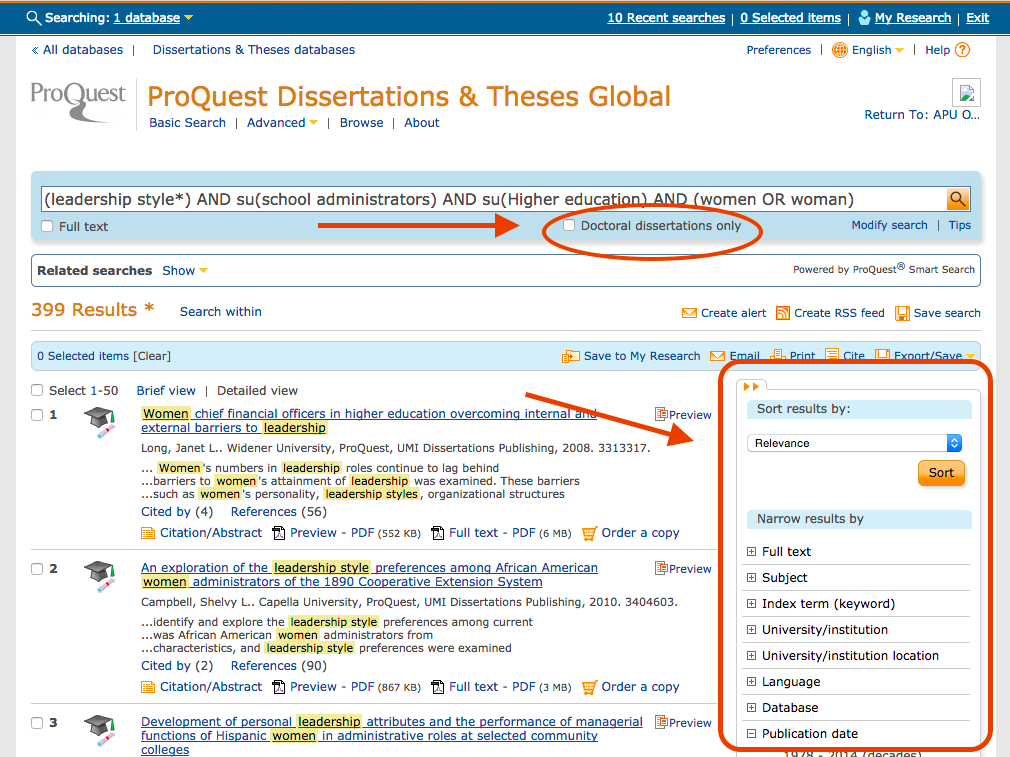This screenshot has height=757, width=1010.
Task: Expand the Database filter
Action: click(x=751, y=707)
